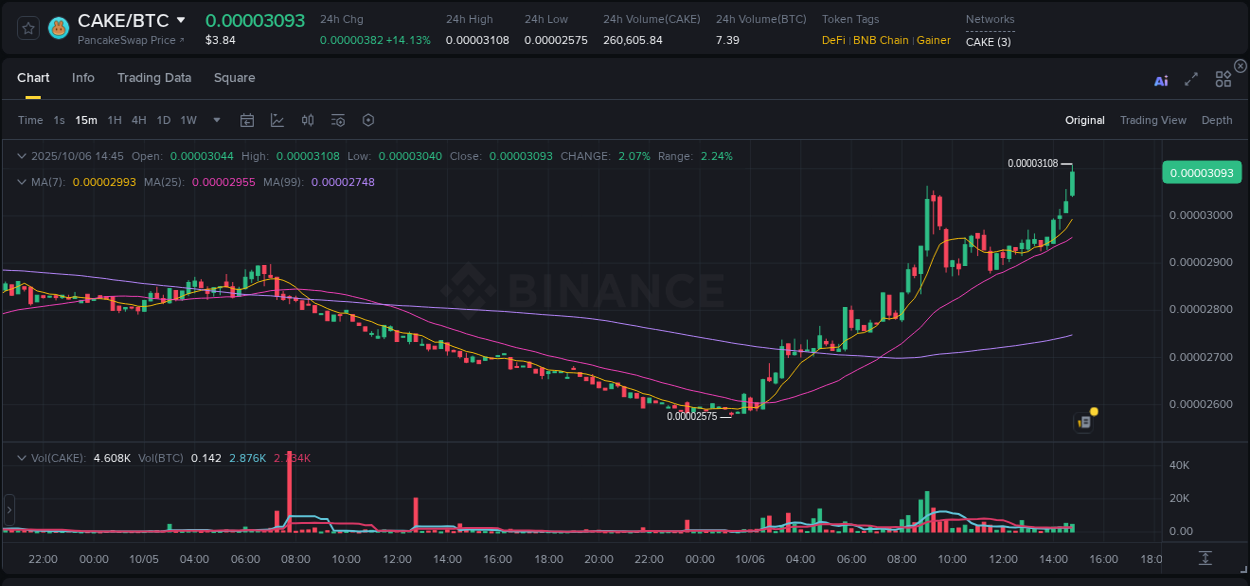Image resolution: width=1250 pixels, height=586 pixels.
Task: Open the calendar date-range picker icon
Action: click(247, 120)
